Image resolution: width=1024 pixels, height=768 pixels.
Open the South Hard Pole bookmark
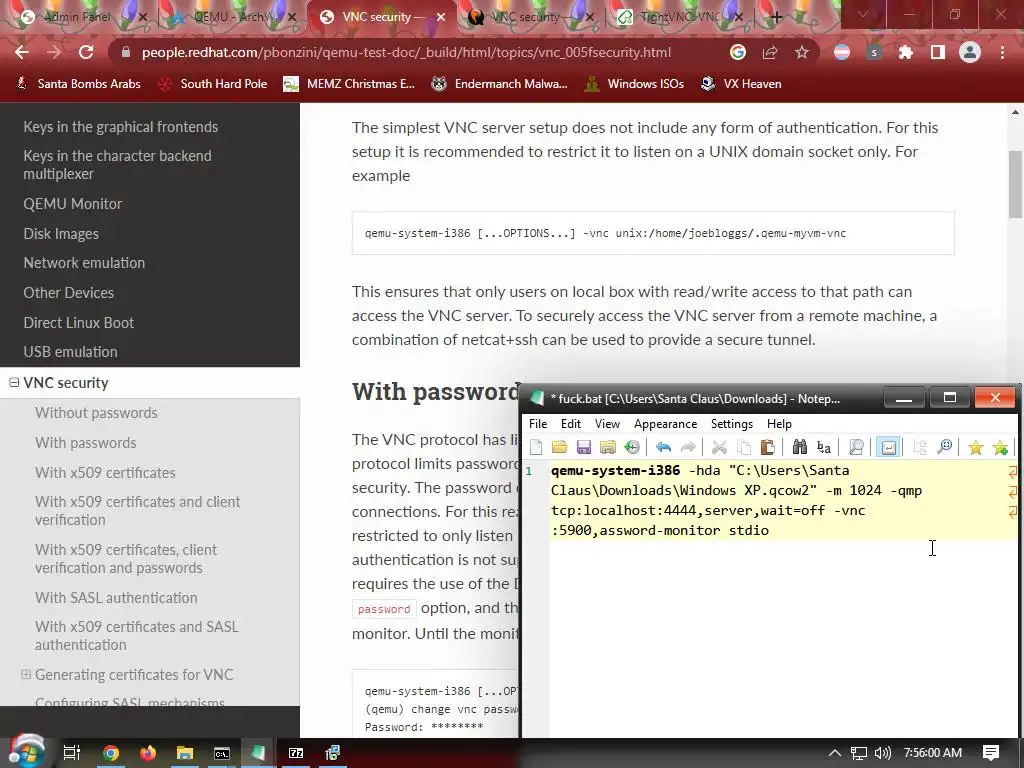tap(213, 84)
